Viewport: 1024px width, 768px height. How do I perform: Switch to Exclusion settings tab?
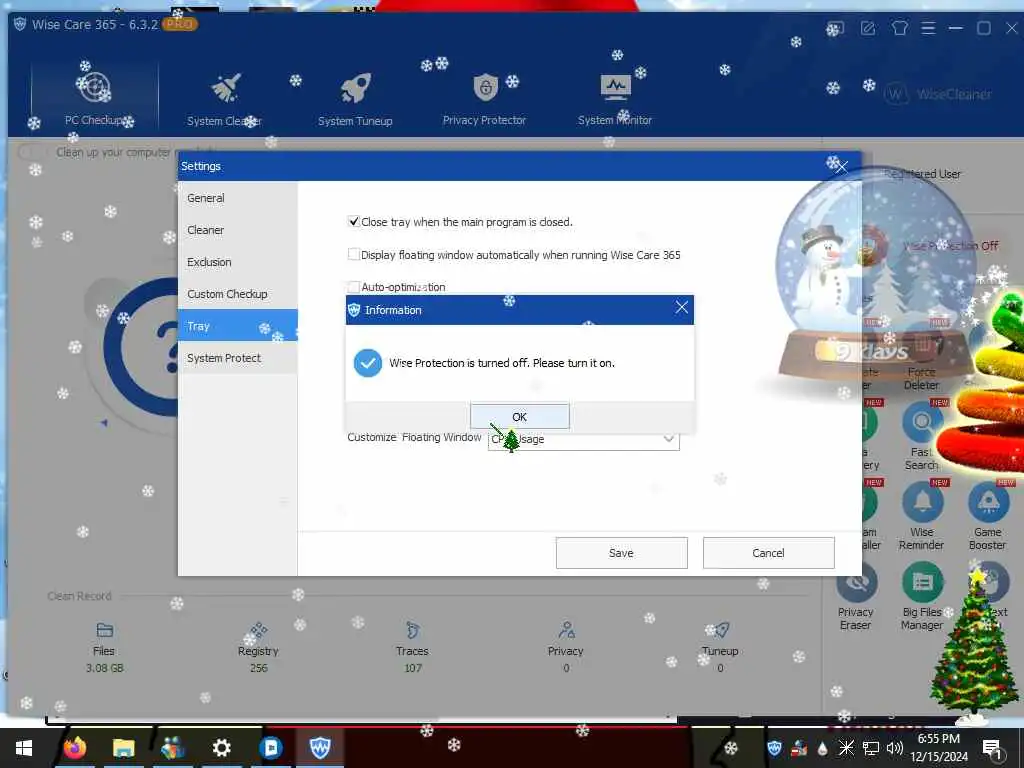(x=238, y=262)
